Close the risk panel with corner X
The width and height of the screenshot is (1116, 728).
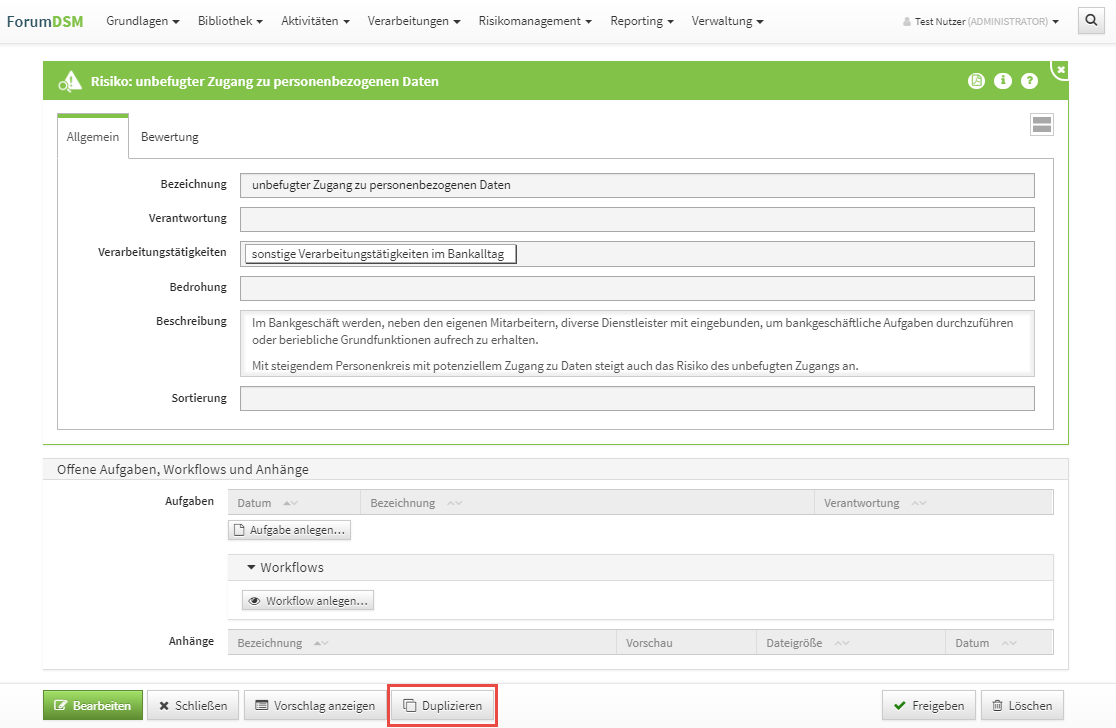tap(1061, 69)
